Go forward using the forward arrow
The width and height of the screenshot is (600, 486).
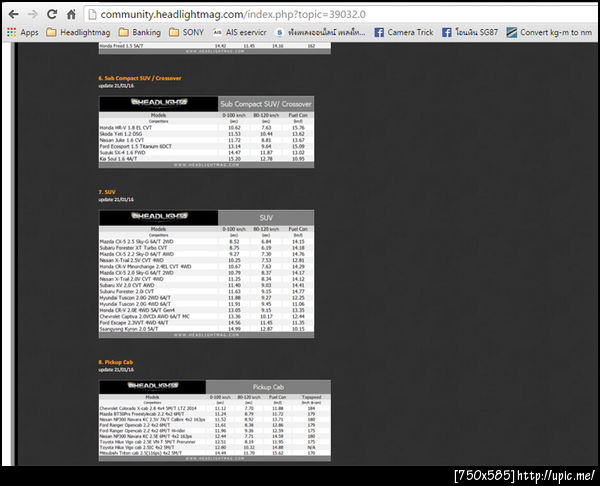click(33, 15)
